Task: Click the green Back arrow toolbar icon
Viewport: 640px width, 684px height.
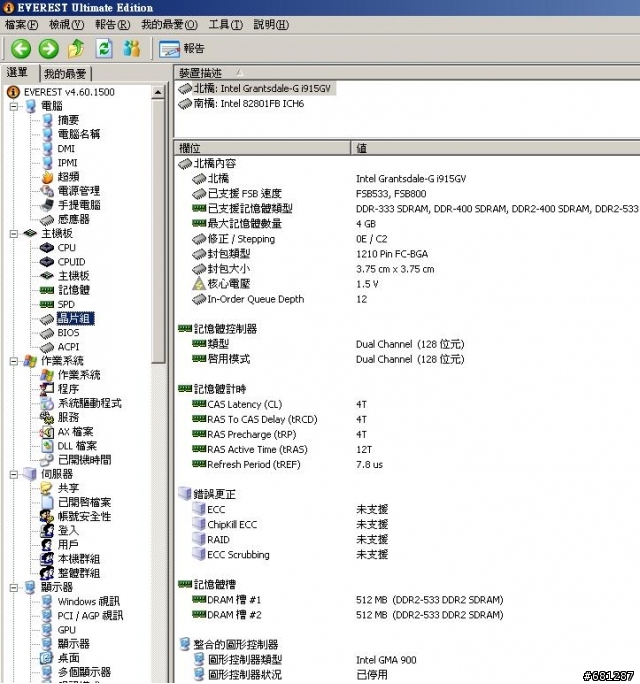Action: (x=21, y=48)
